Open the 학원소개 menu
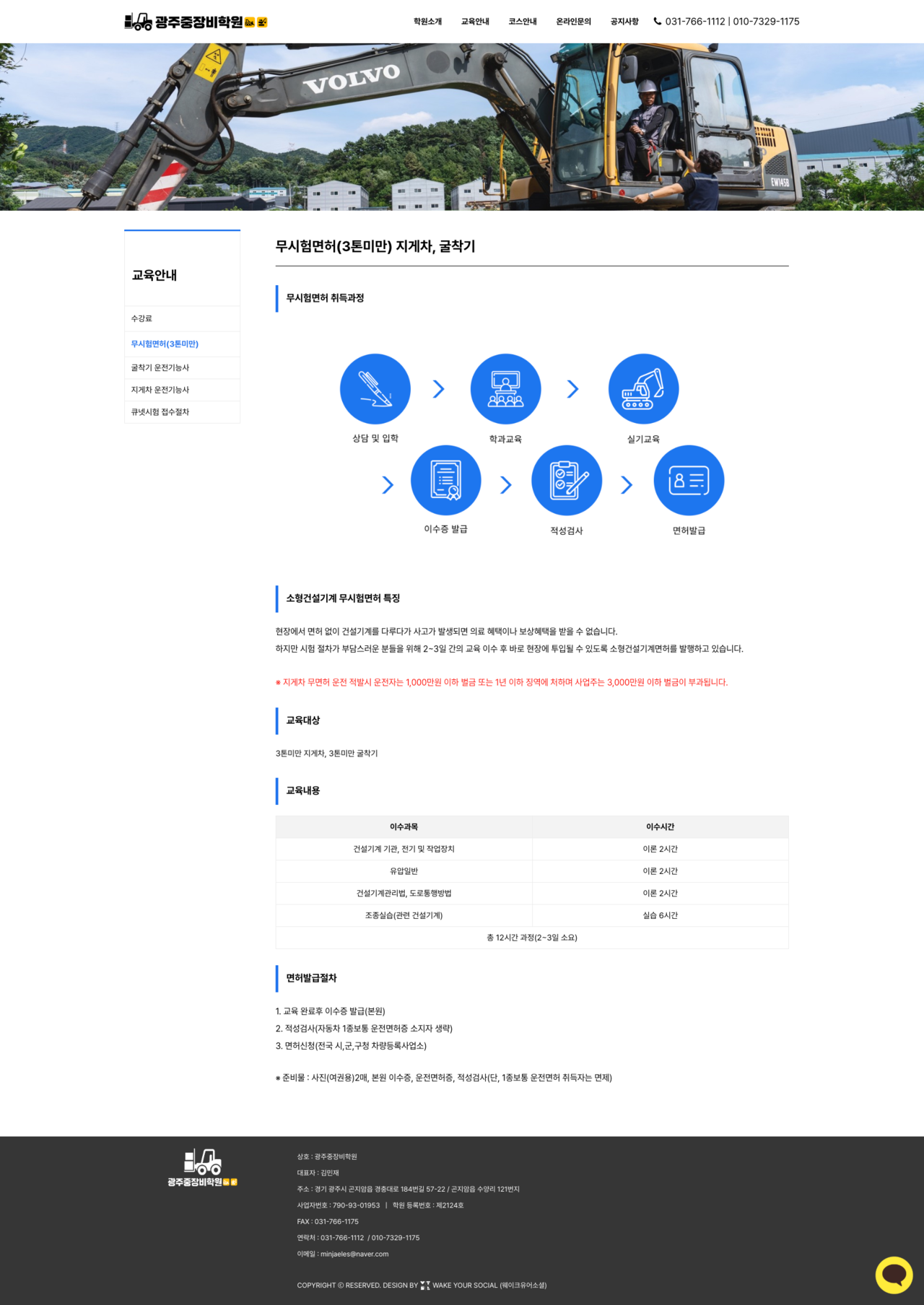The width and height of the screenshot is (924, 1305). tap(427, 22)
